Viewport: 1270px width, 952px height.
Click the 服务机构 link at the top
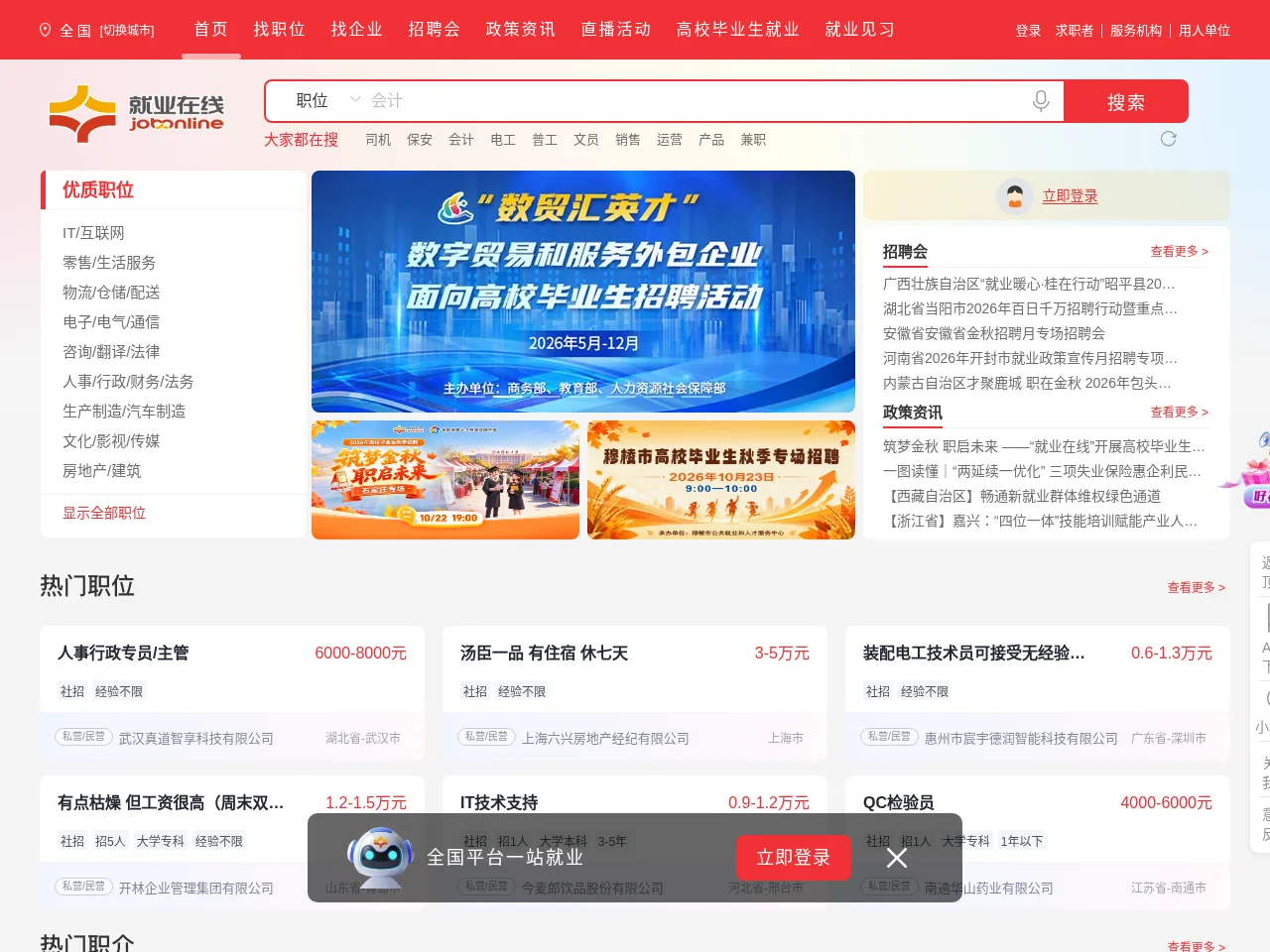(x=1136, y=31)
